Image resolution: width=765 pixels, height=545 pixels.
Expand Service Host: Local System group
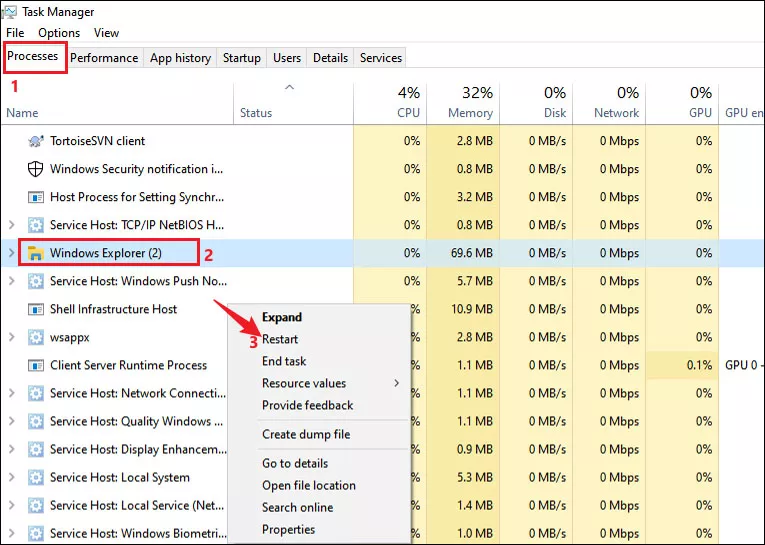[x=12, y=477]
